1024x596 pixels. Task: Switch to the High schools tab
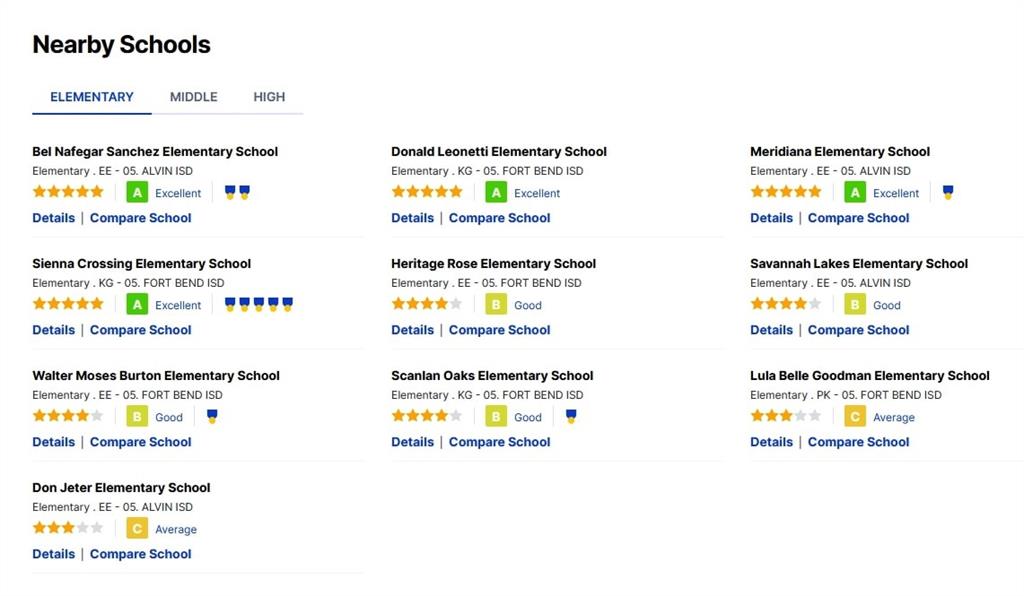pyautogui.click(x=269, y=97)
